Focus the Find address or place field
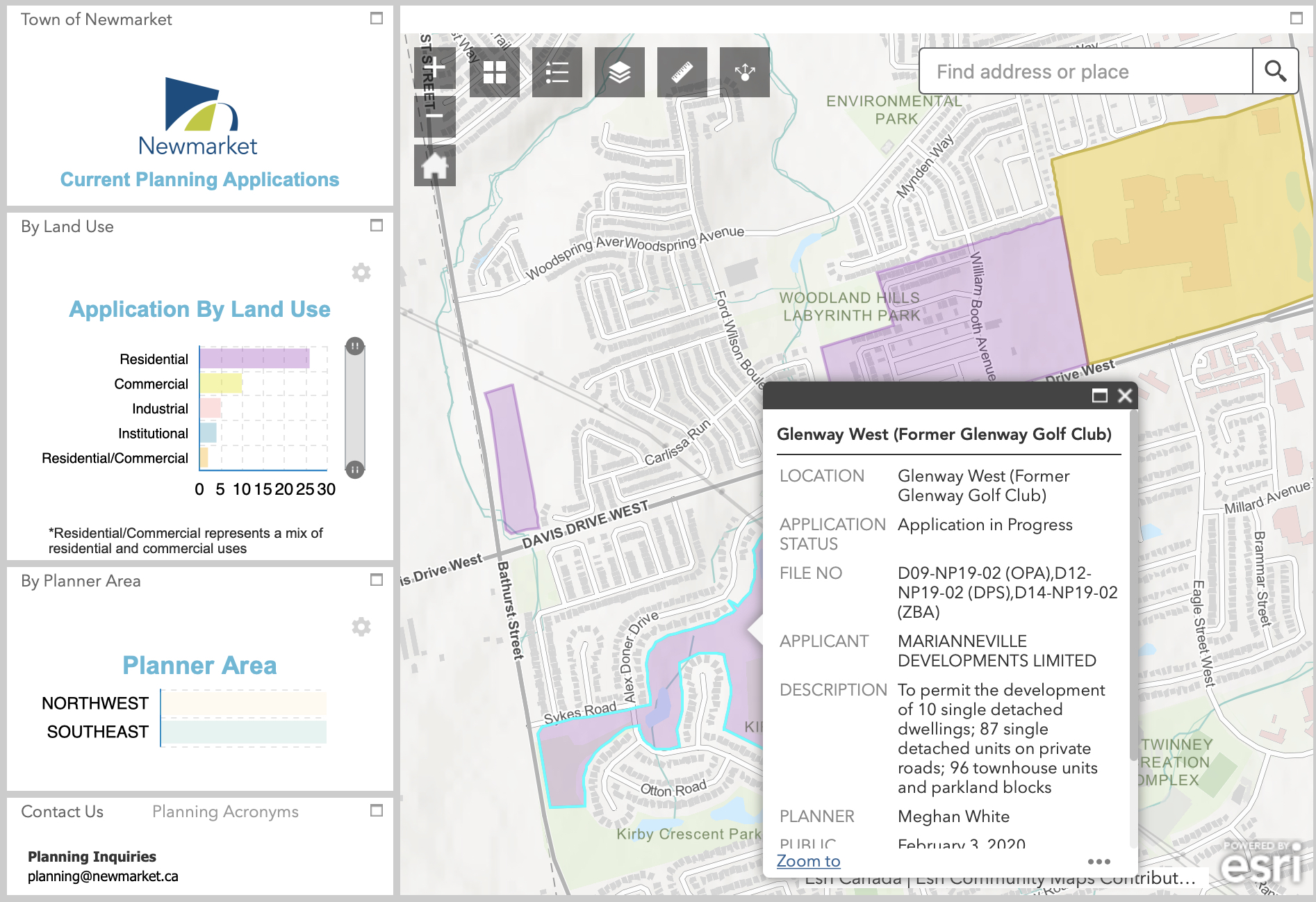 [1086, 71]
